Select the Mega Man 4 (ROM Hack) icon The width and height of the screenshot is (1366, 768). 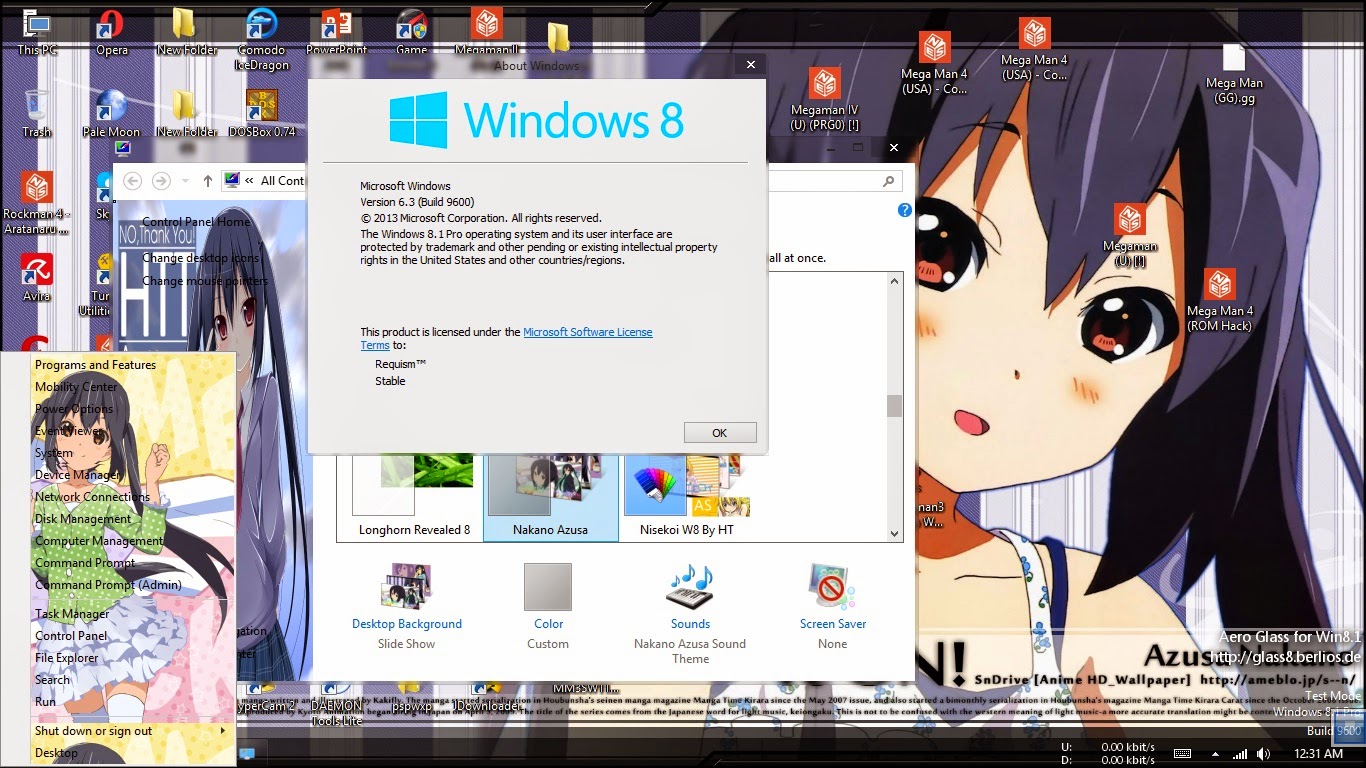[x=1219, y=300]
